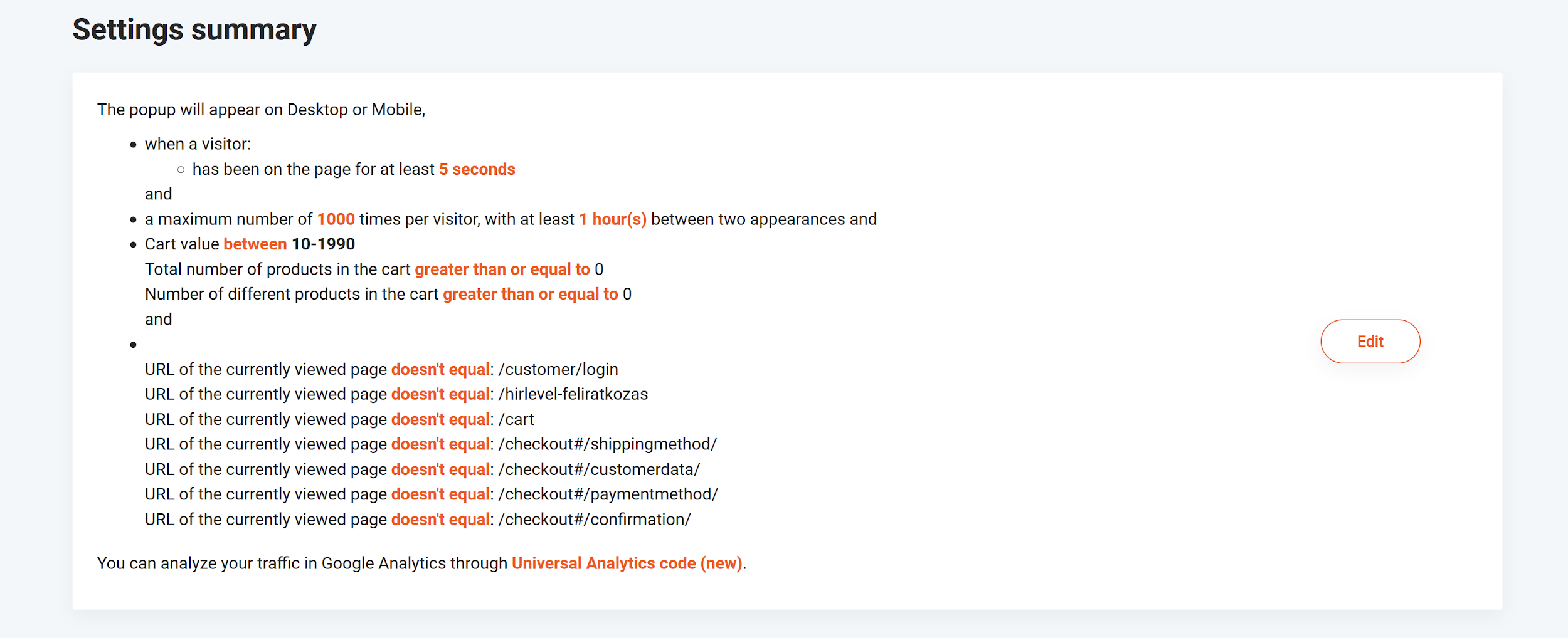Open the Universal Analytics code (new) link

(627, 563)
